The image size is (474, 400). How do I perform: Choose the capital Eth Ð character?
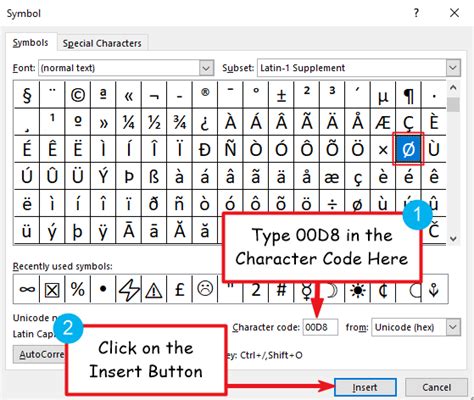click(x=205, y=149)
